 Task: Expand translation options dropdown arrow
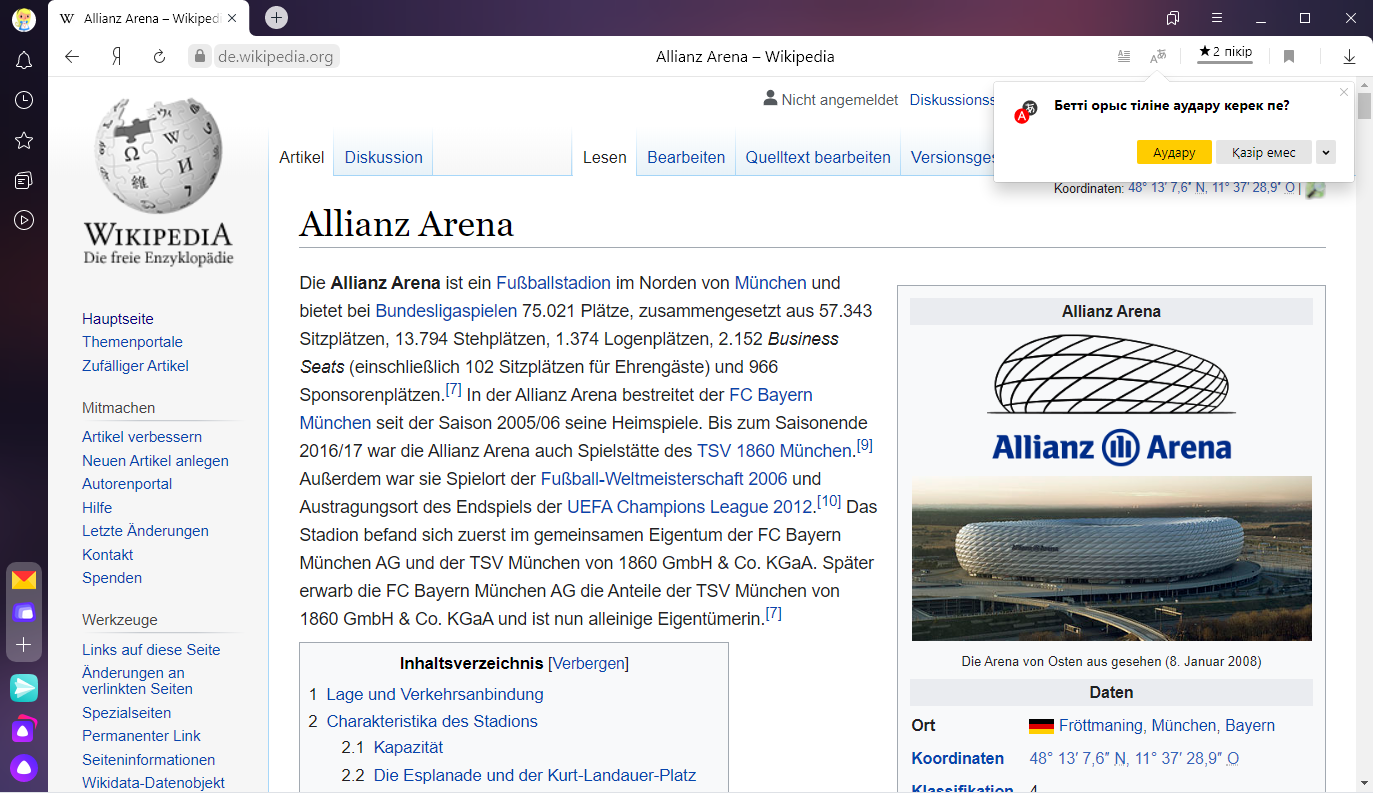1326,152
